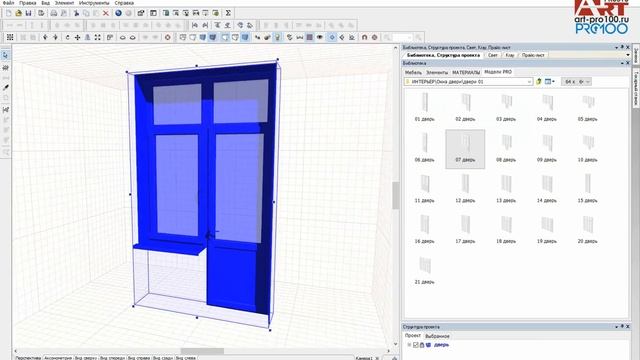Image resolution: width=640 pixels, height=360 pixels.
Task: Open the panel tabs overflow arrow
Action: click(x=628, y=55)
